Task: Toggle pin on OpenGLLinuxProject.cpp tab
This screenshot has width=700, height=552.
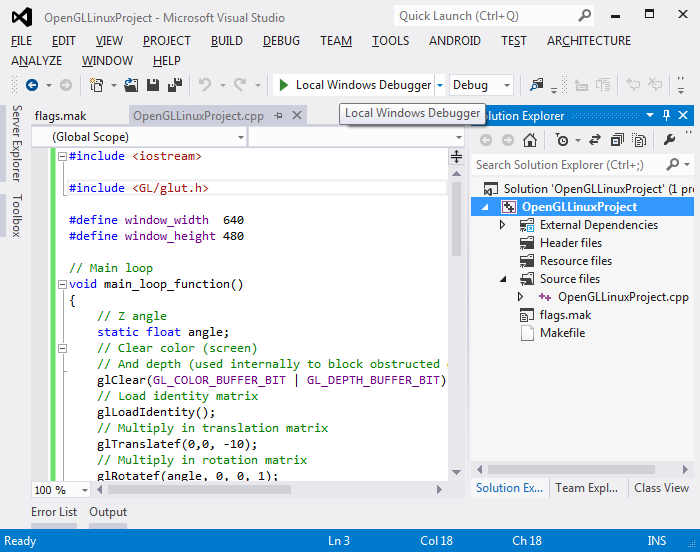Action: pyautogui.click(x=279, y=116)
